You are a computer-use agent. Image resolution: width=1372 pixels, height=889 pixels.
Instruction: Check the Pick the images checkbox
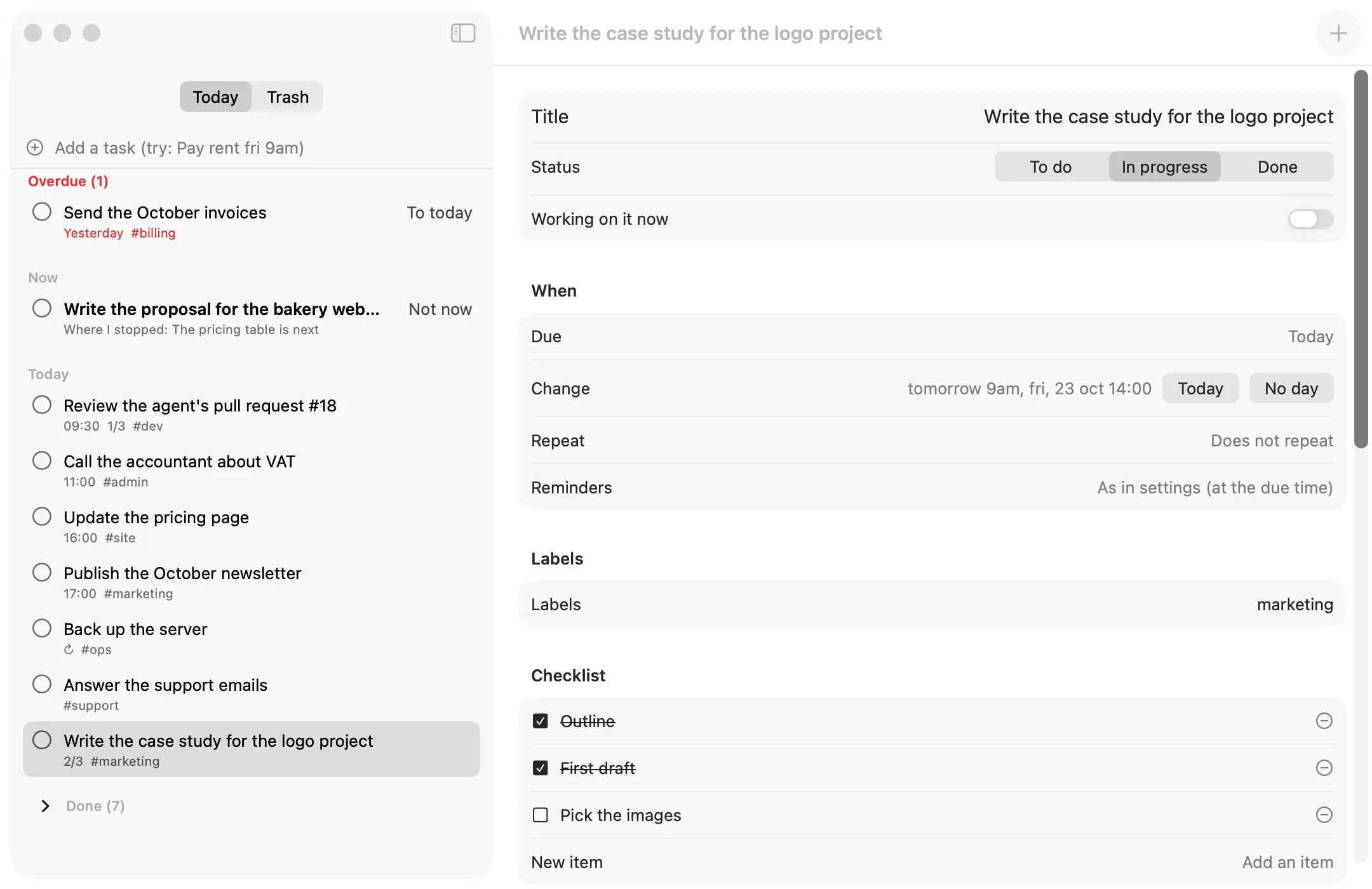tap(540, 815)
